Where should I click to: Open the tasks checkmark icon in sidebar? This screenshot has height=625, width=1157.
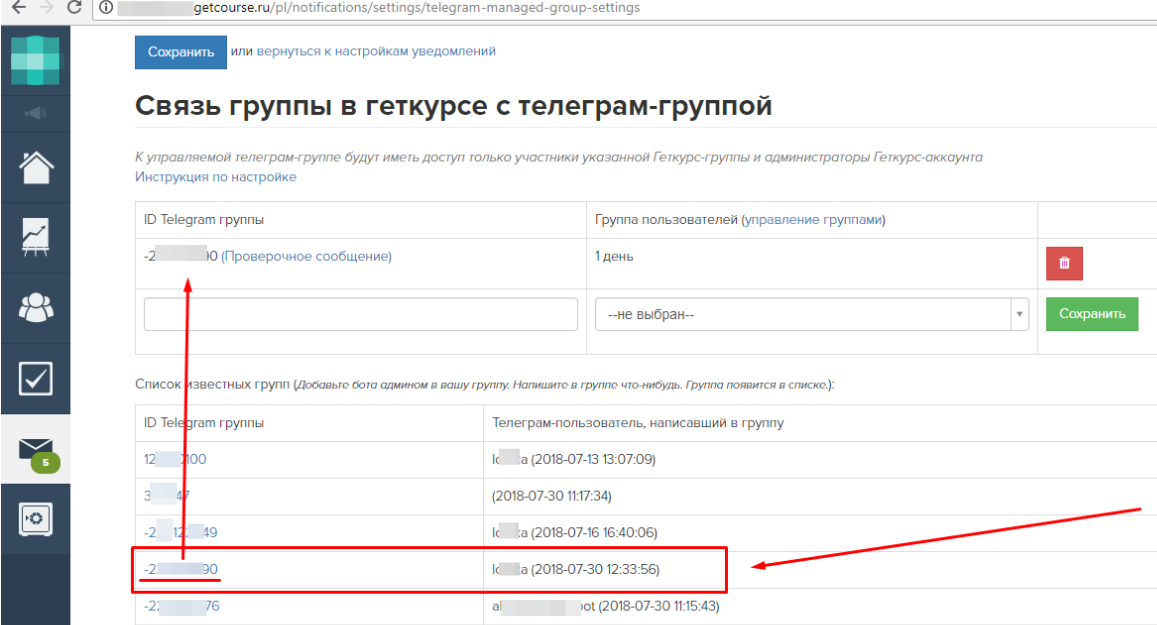[x=35, y=379]
